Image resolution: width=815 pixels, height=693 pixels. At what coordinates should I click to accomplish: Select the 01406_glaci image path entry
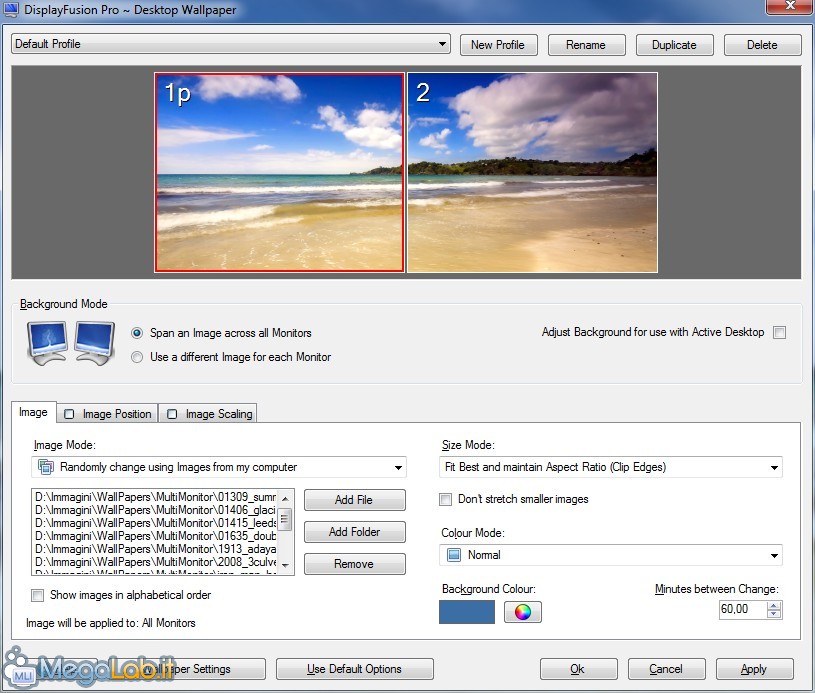[x=155, y=510]
